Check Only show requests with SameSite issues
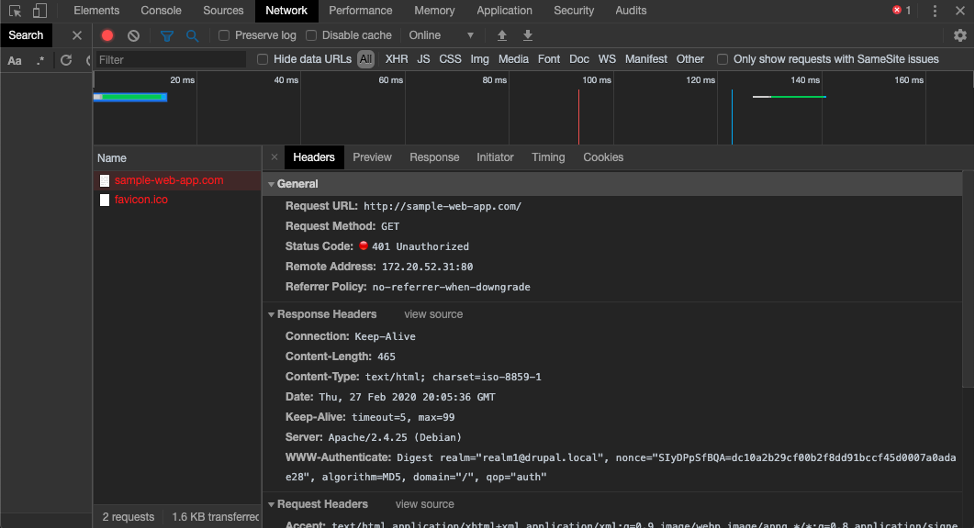Image resolution: width=975 pixels, height=528 pixels. coord(722,59)
